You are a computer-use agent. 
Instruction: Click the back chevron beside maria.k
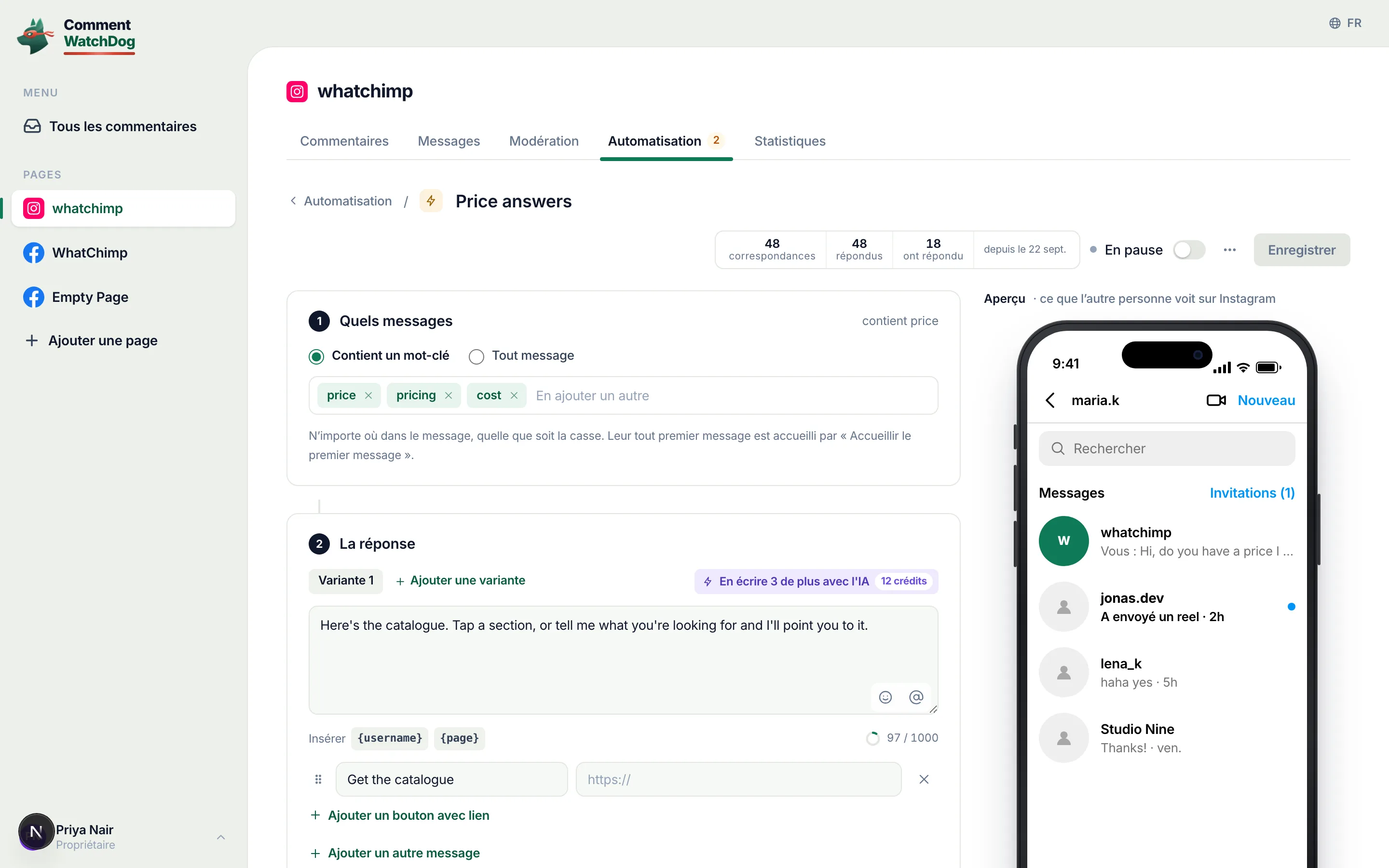[1050, 401]
